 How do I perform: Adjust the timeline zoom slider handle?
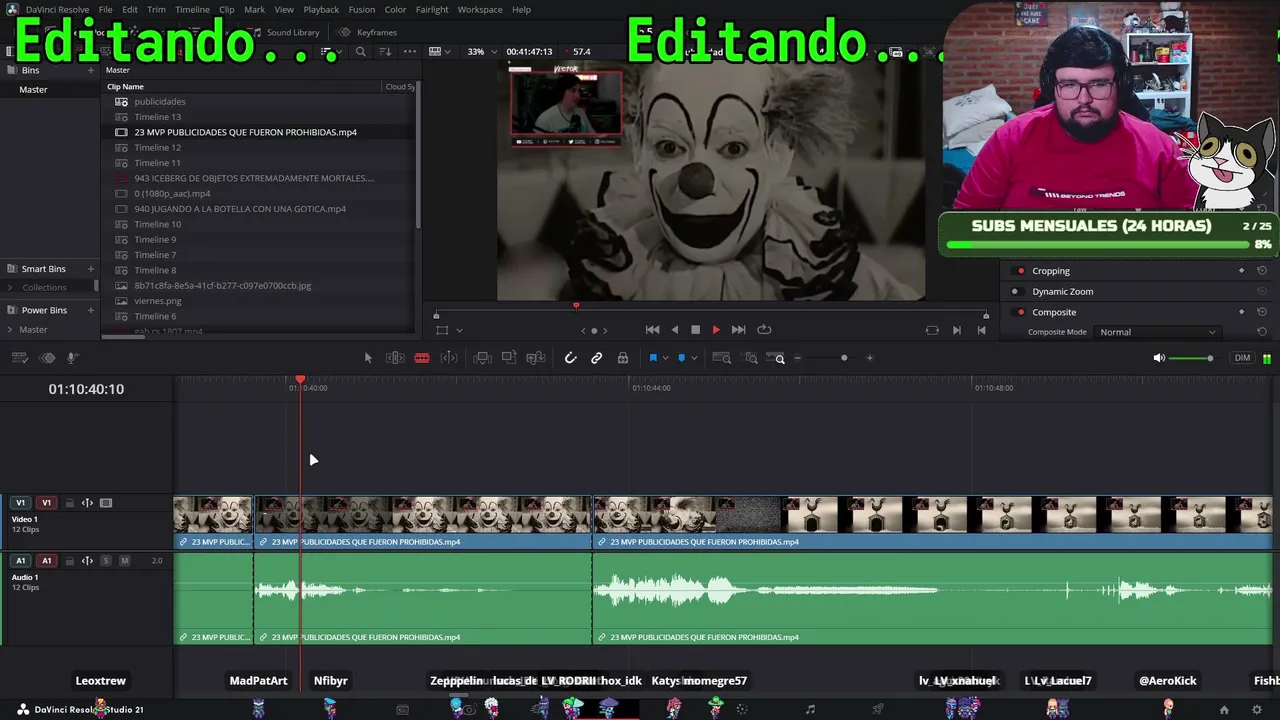[844, 358]
